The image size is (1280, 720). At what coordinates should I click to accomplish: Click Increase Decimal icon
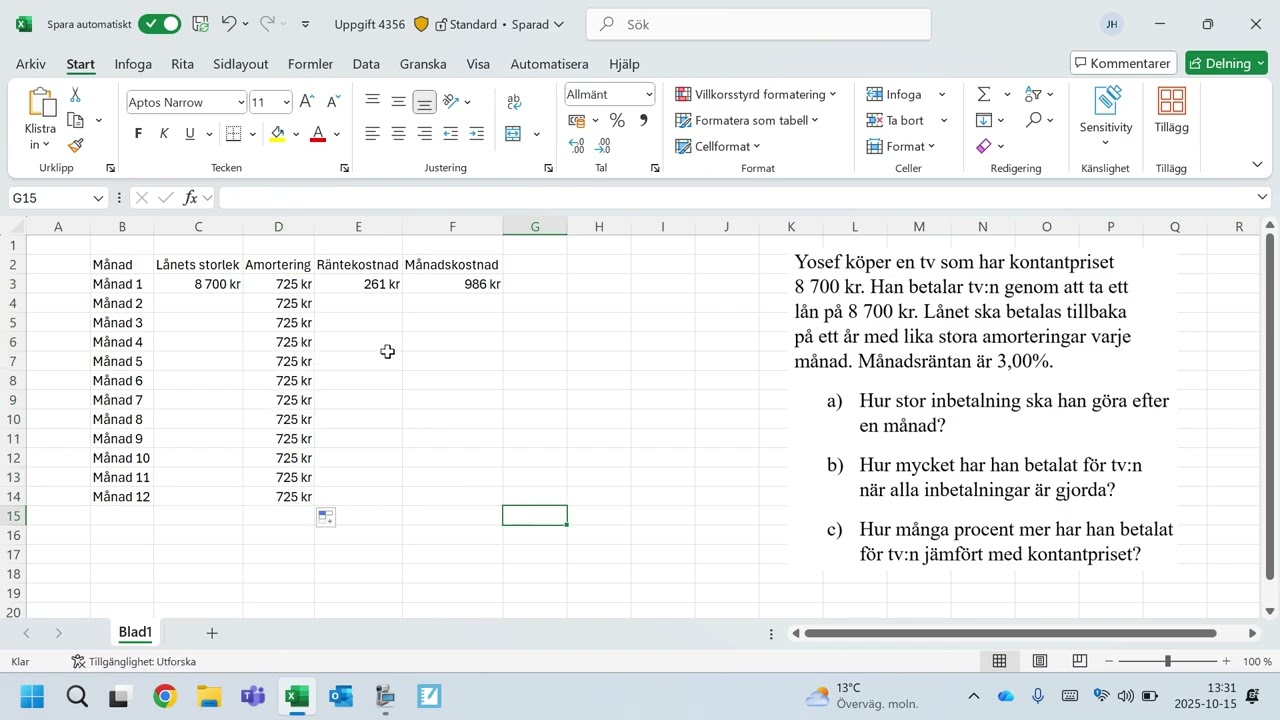pyautogui.click(x=577, y=146)
